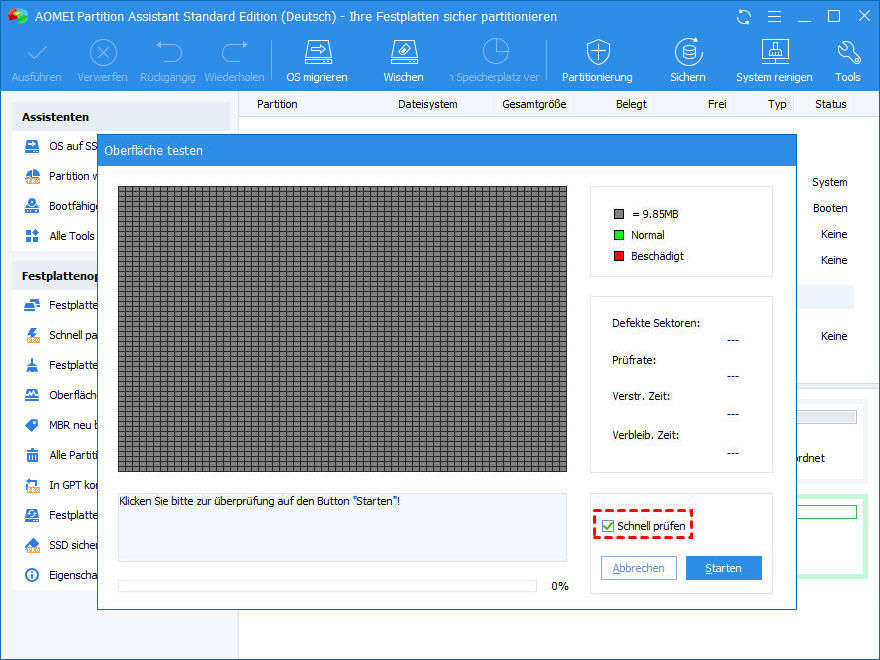Click the Booten status cell
This screenshot has height=660, width=880.
830,208
